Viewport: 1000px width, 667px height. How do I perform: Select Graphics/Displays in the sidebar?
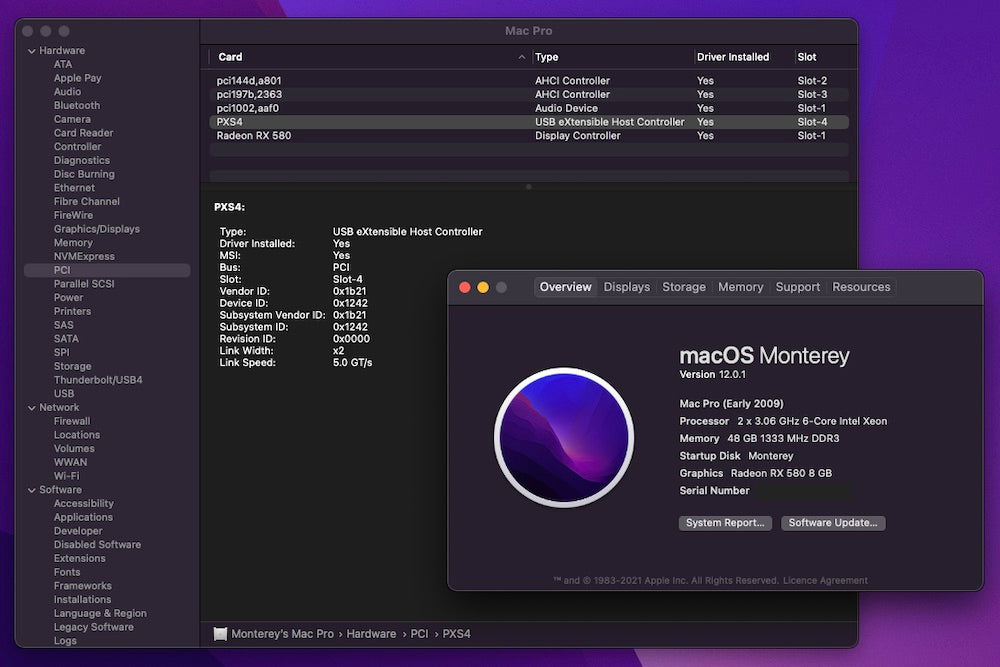click(97, 229)
